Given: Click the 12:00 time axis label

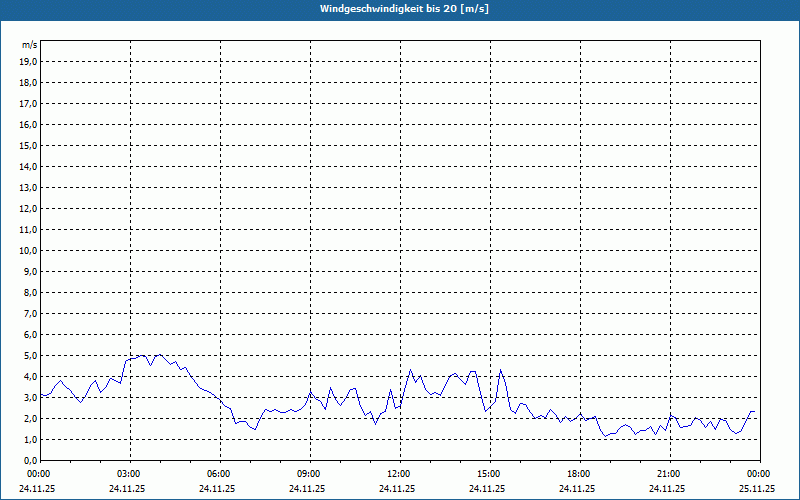Looking at the screenshot, I should (x=399, y=474).
